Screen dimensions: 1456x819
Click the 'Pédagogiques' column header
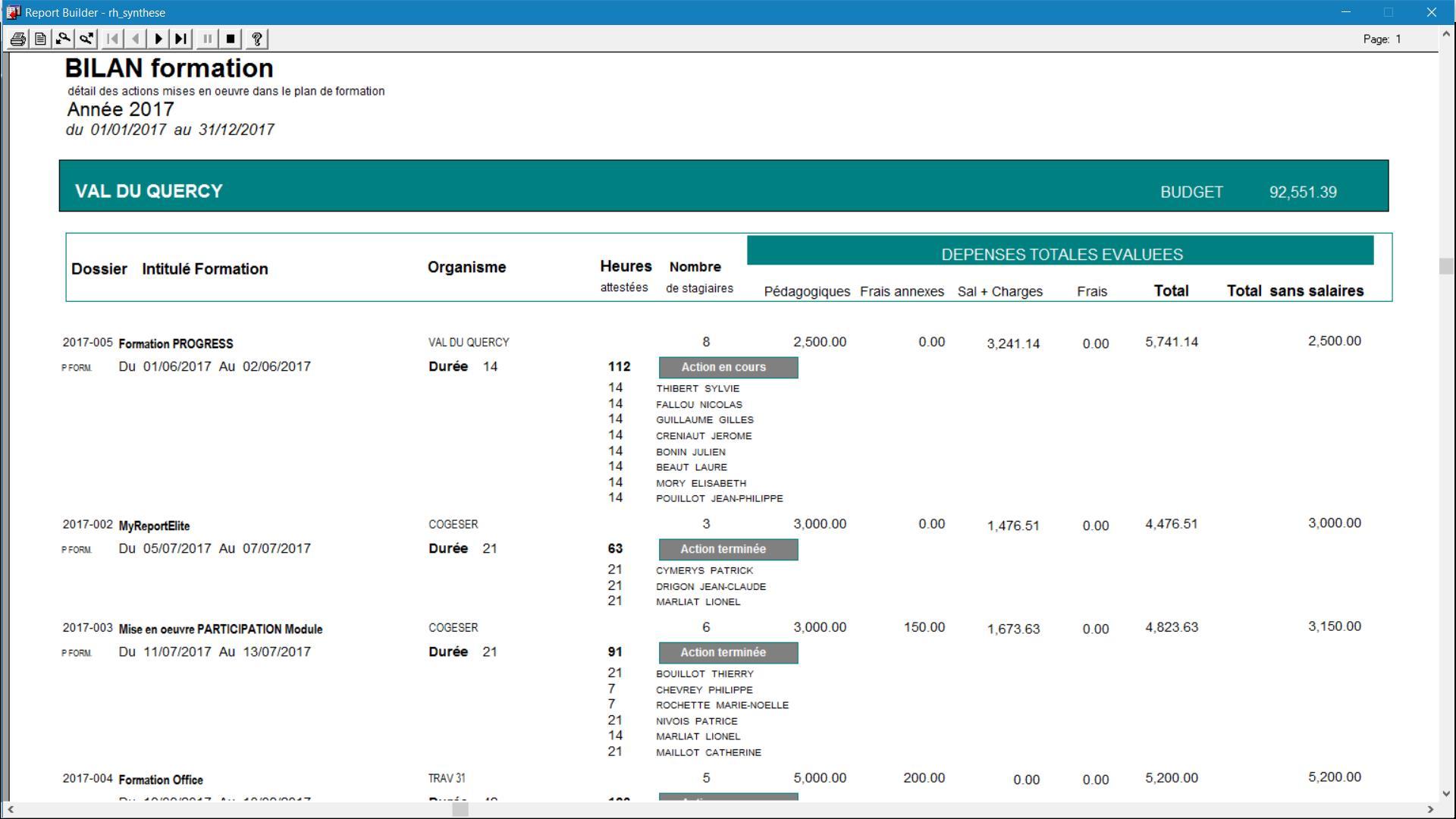807,292
